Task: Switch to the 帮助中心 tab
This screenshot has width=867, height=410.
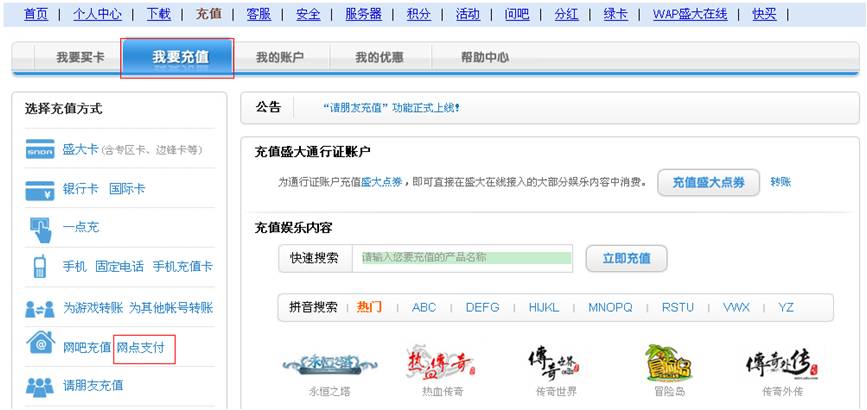Action: (485, 57)
